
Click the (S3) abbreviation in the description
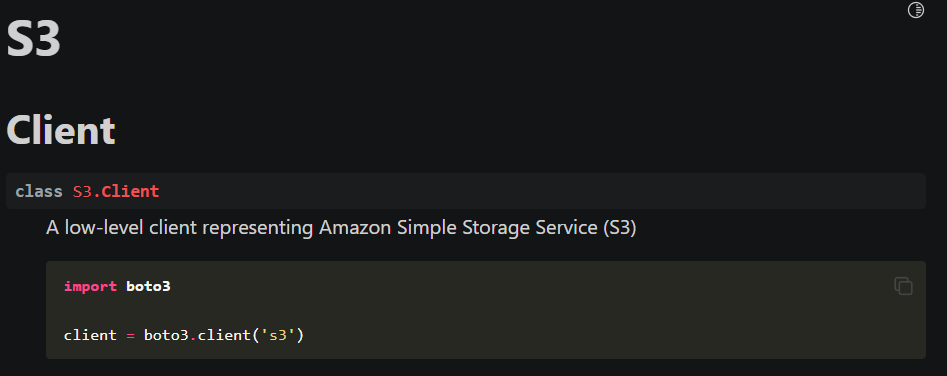tap(619, 228)
